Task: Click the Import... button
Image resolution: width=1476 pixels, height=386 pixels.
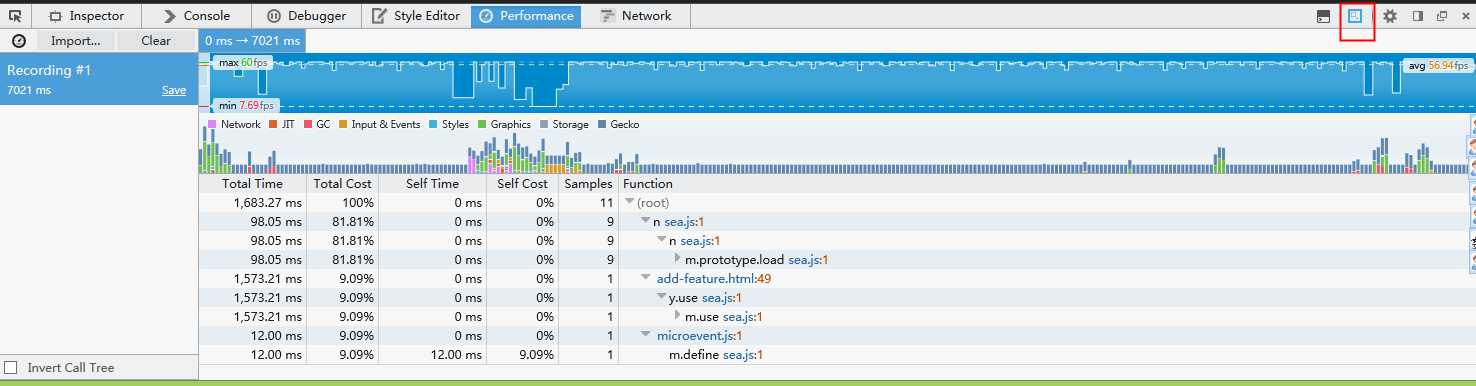Action: [76, 41]
